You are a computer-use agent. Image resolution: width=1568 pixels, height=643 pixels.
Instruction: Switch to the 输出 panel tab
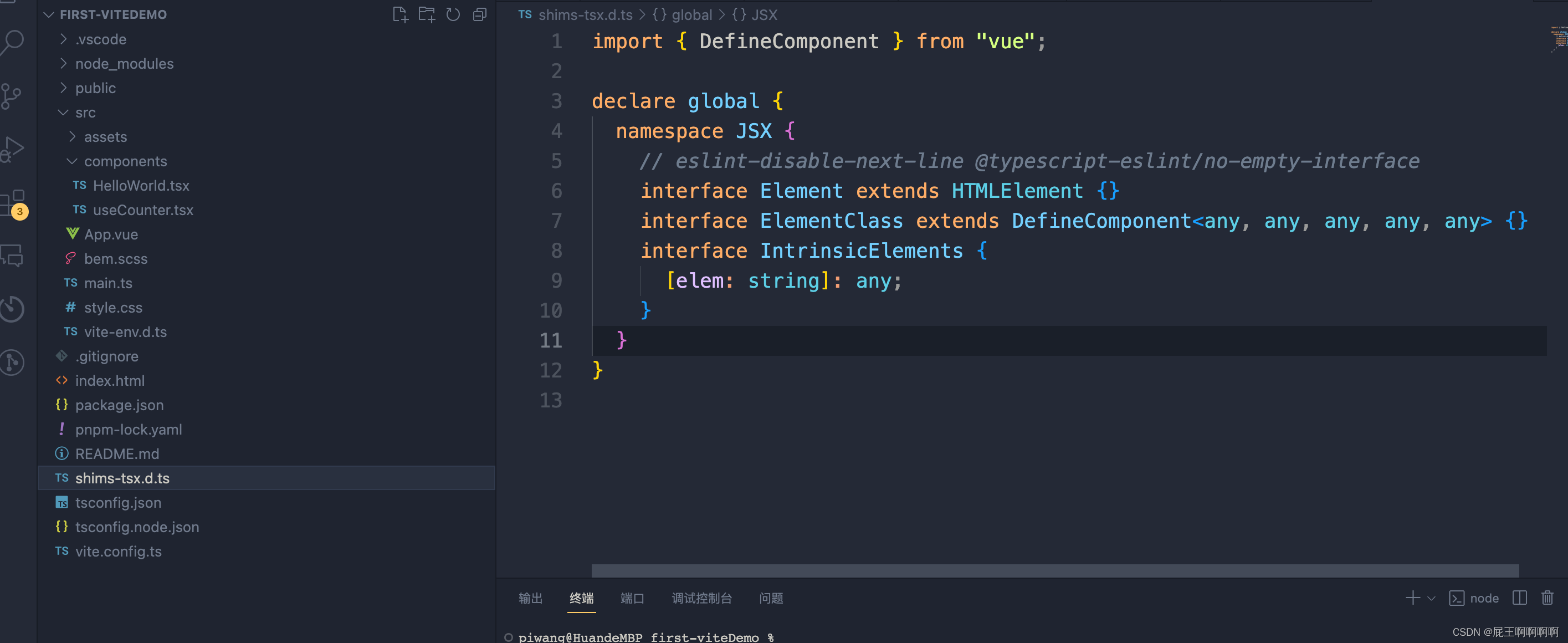coord(530,598)
